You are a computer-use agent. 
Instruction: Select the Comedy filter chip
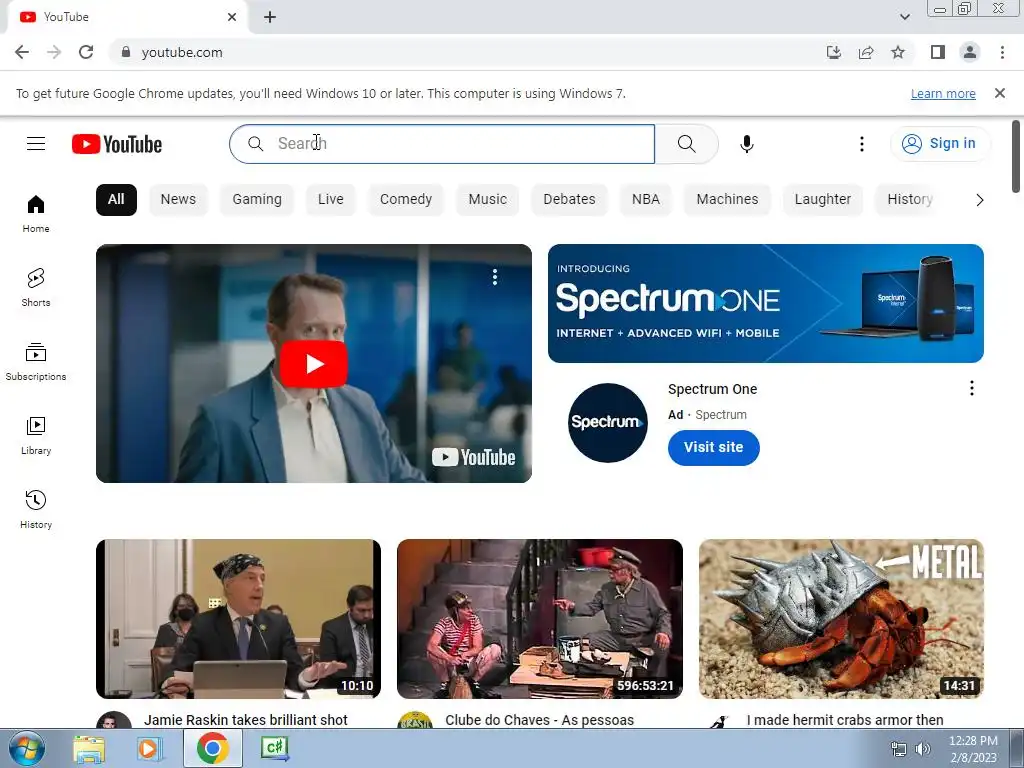(x=406, y=200)
